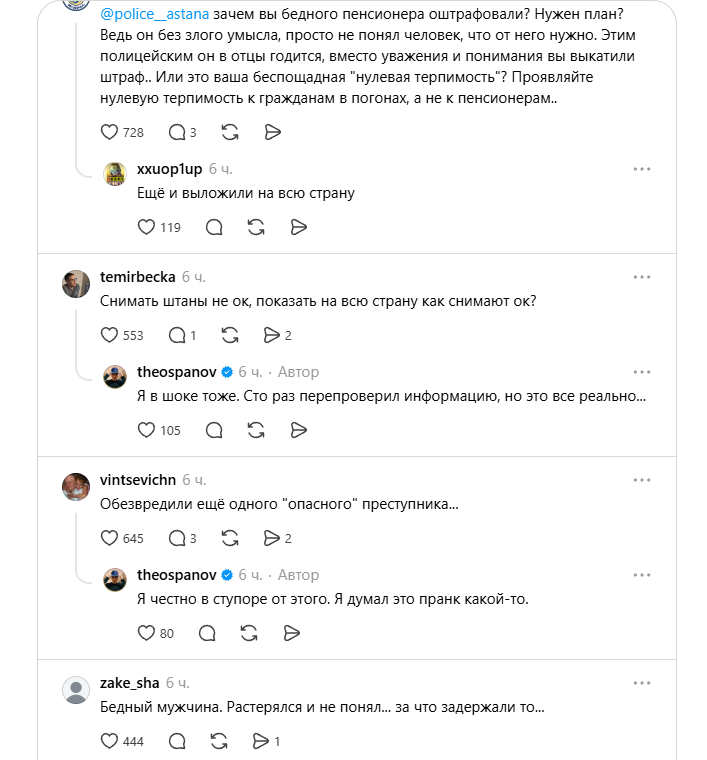Open the three replies to vintsevichn's comment
The width and height of the screenshot is (707, 760).
[182, 538]
